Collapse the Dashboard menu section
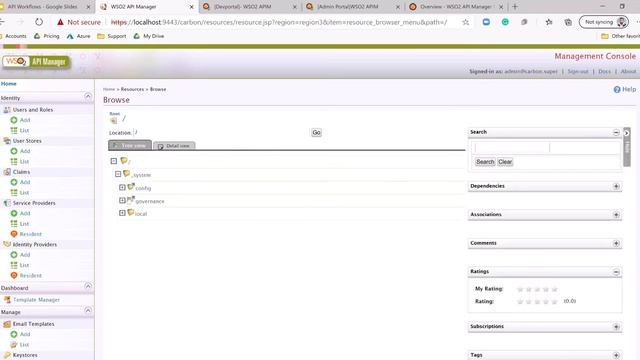 tap(88, 287)
